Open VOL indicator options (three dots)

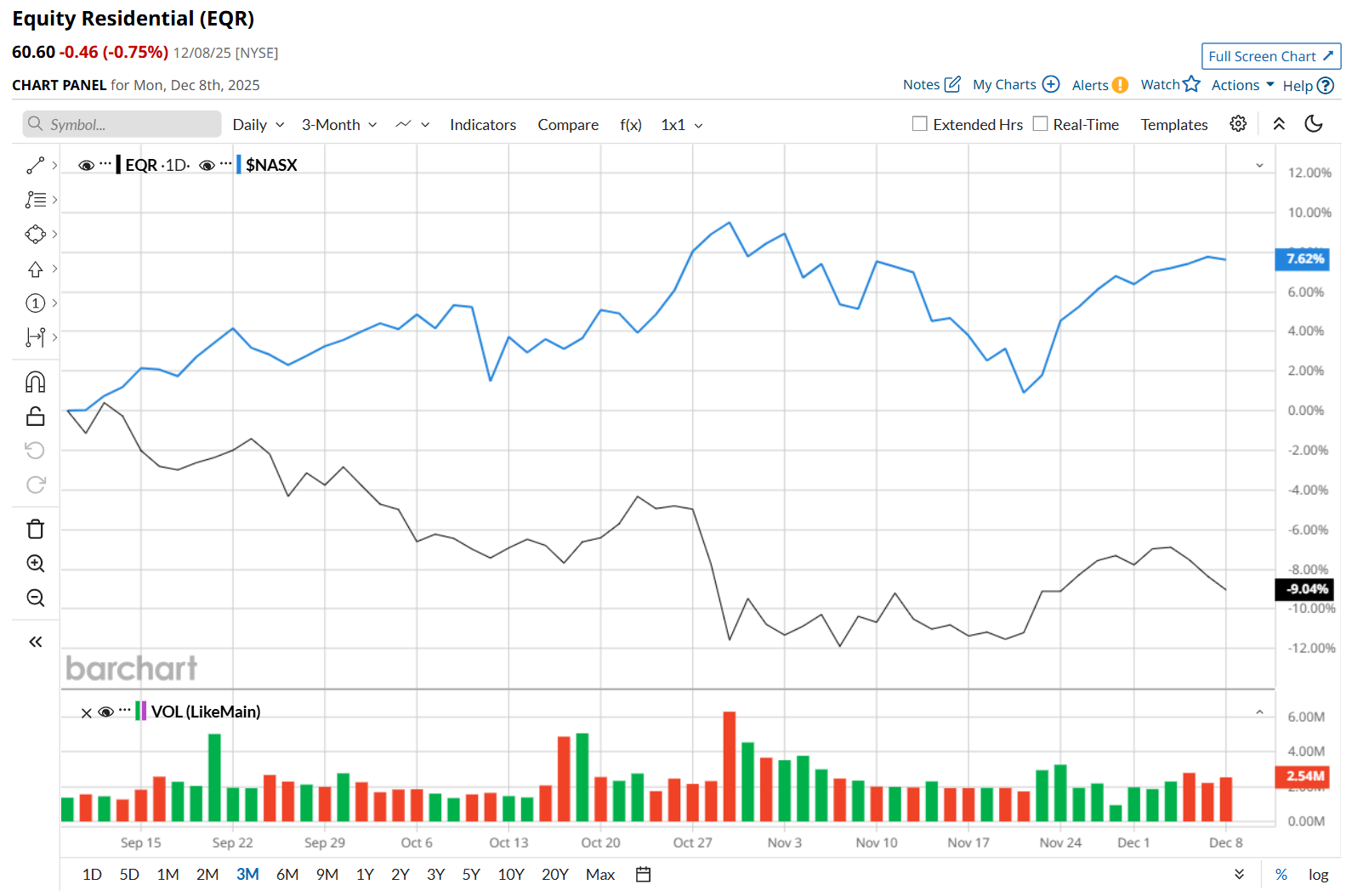(125, 710)
